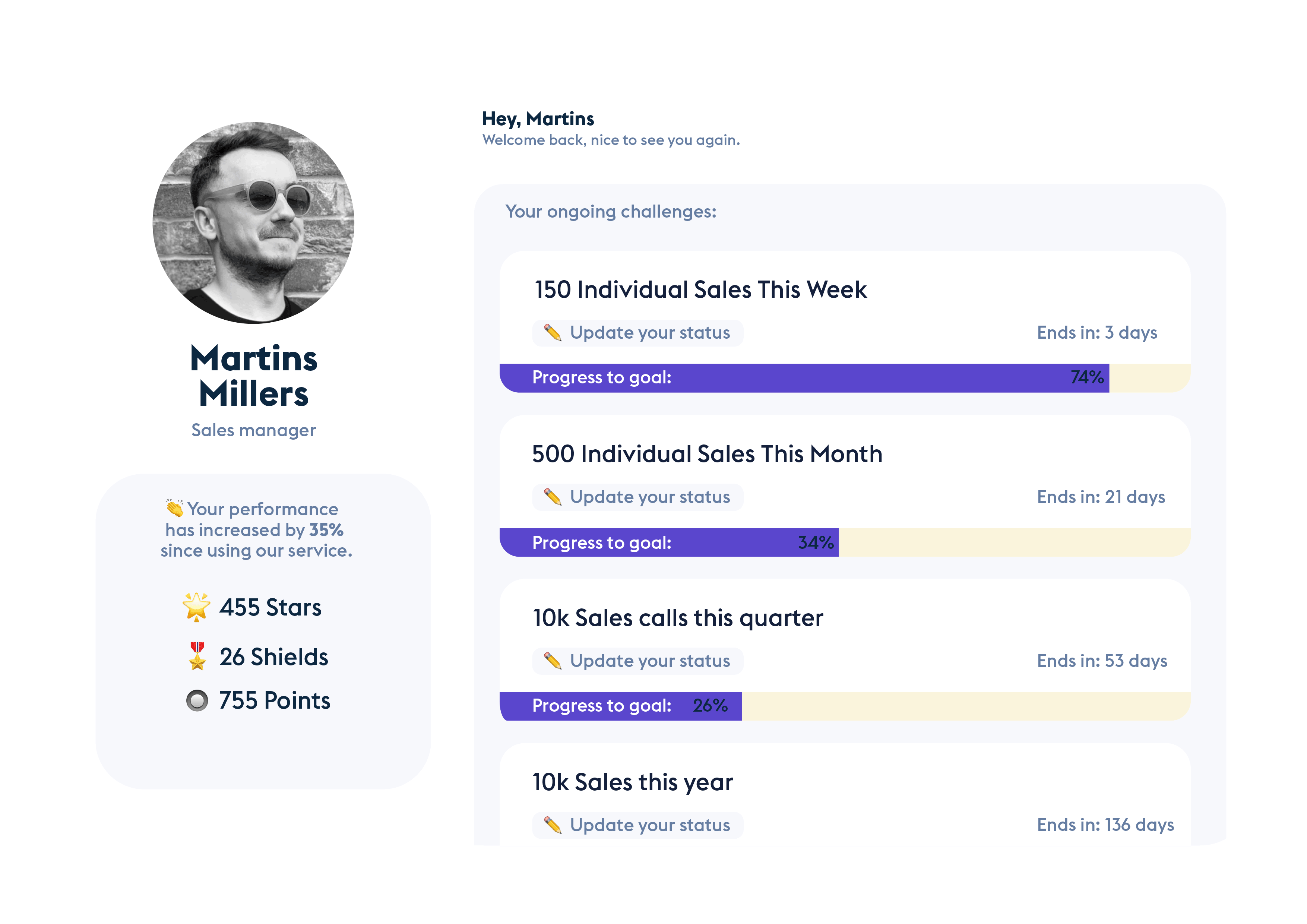This screenshot has width=1307, height=924.
Task: Update status for 500 Individual Sales This Month
Action: pyautogui.click(x=649, y=497)
